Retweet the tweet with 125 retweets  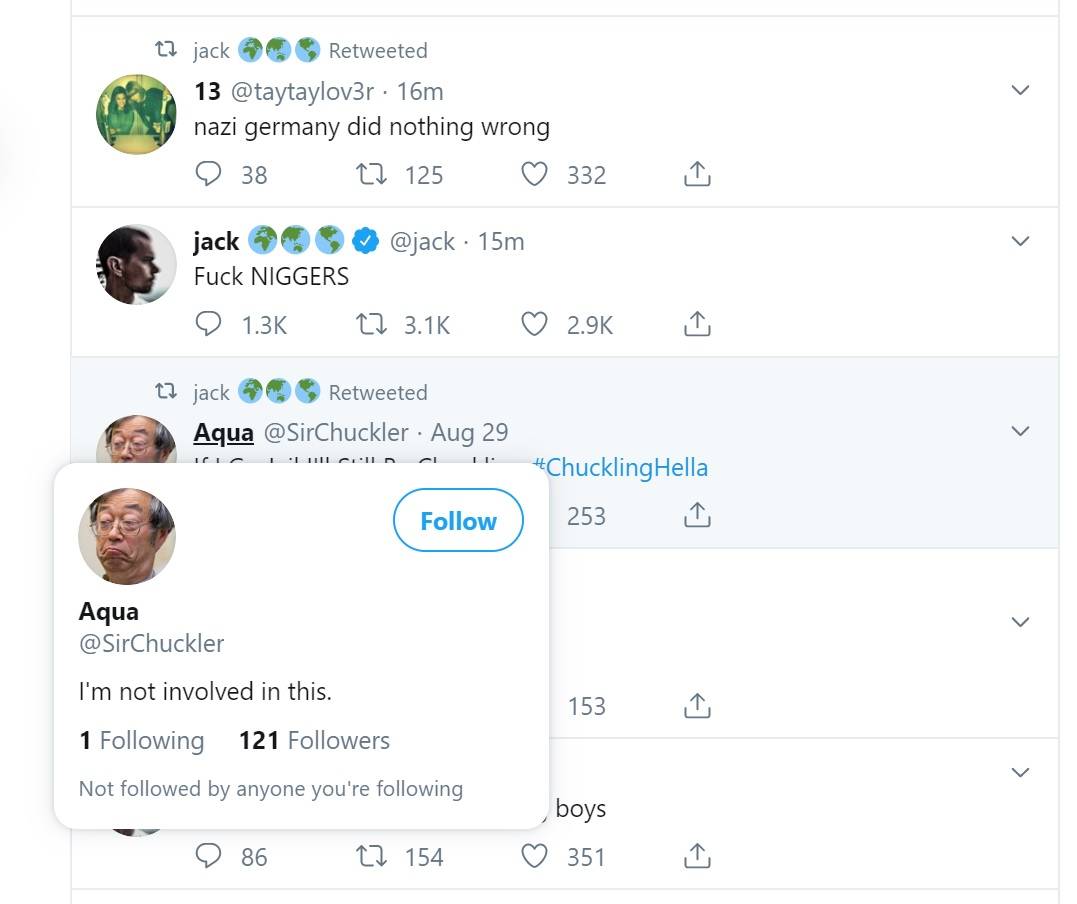click(x=372, y=175)
